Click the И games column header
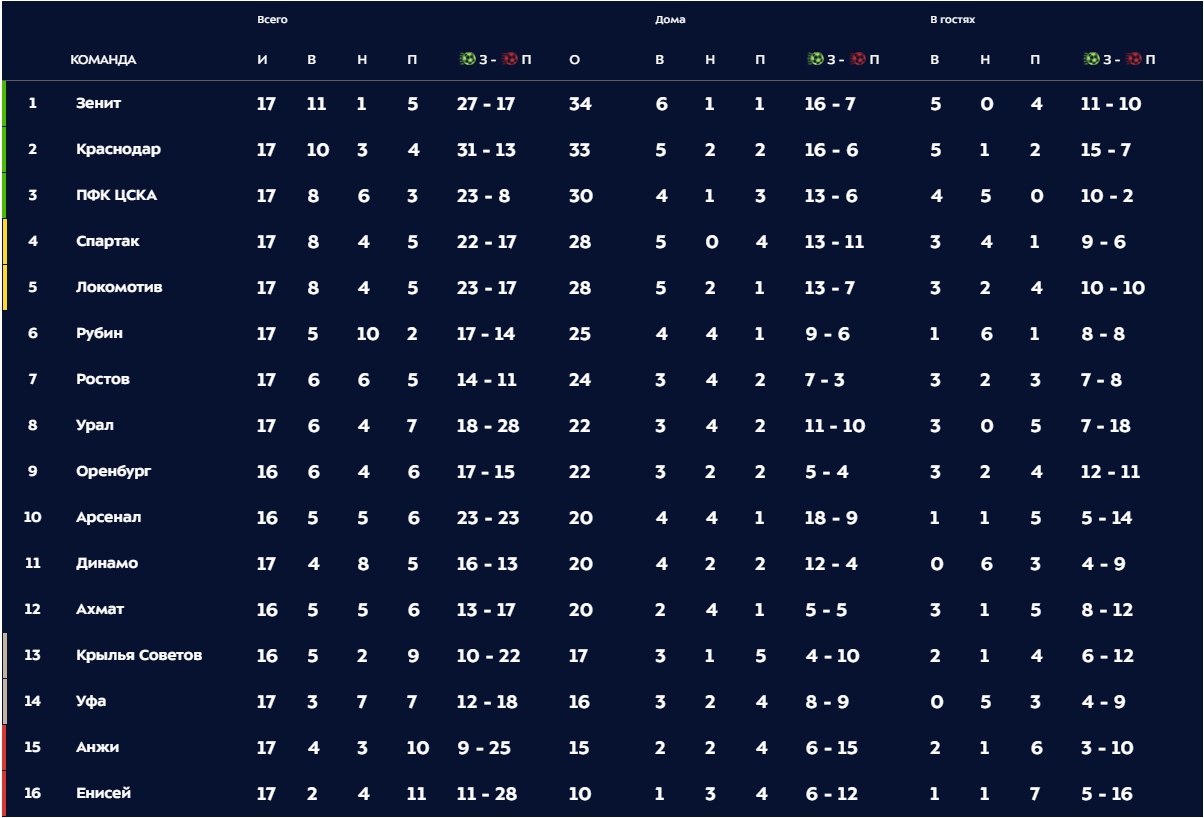 pyautogui.click(x=262, y=60)
